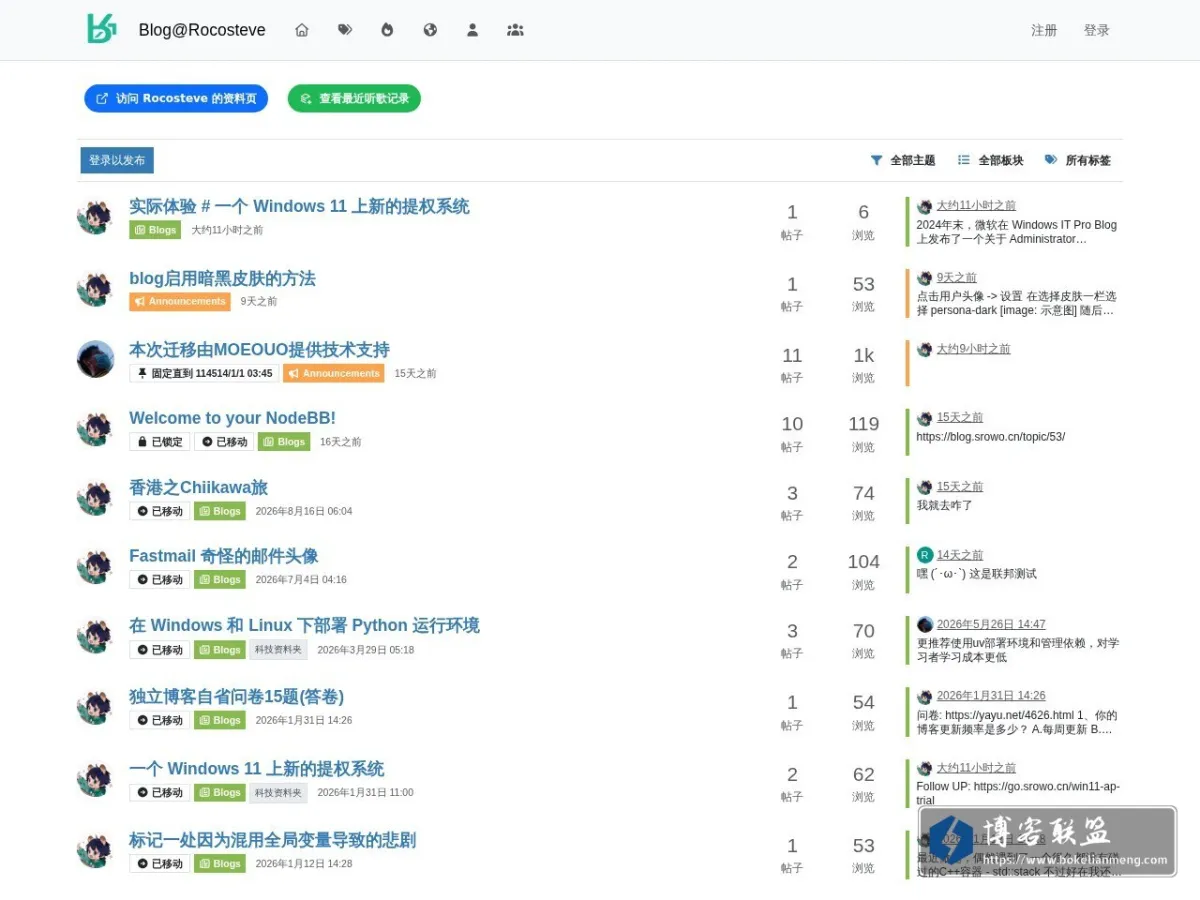Click last post time 大约9小时之前 link
This screenshot has height=900, width=1200.
(x=973, y=349)
